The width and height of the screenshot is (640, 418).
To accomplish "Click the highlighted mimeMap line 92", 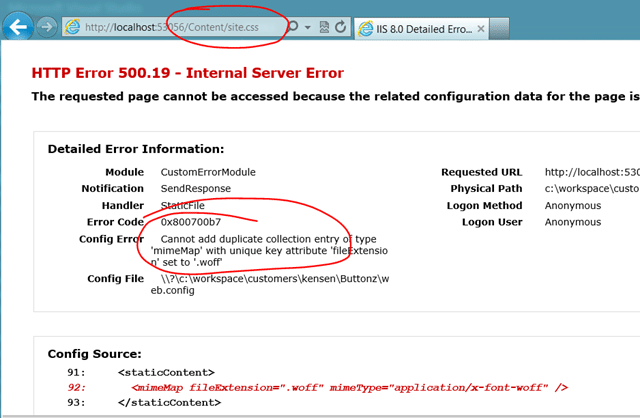I will [x=348, y=387].
